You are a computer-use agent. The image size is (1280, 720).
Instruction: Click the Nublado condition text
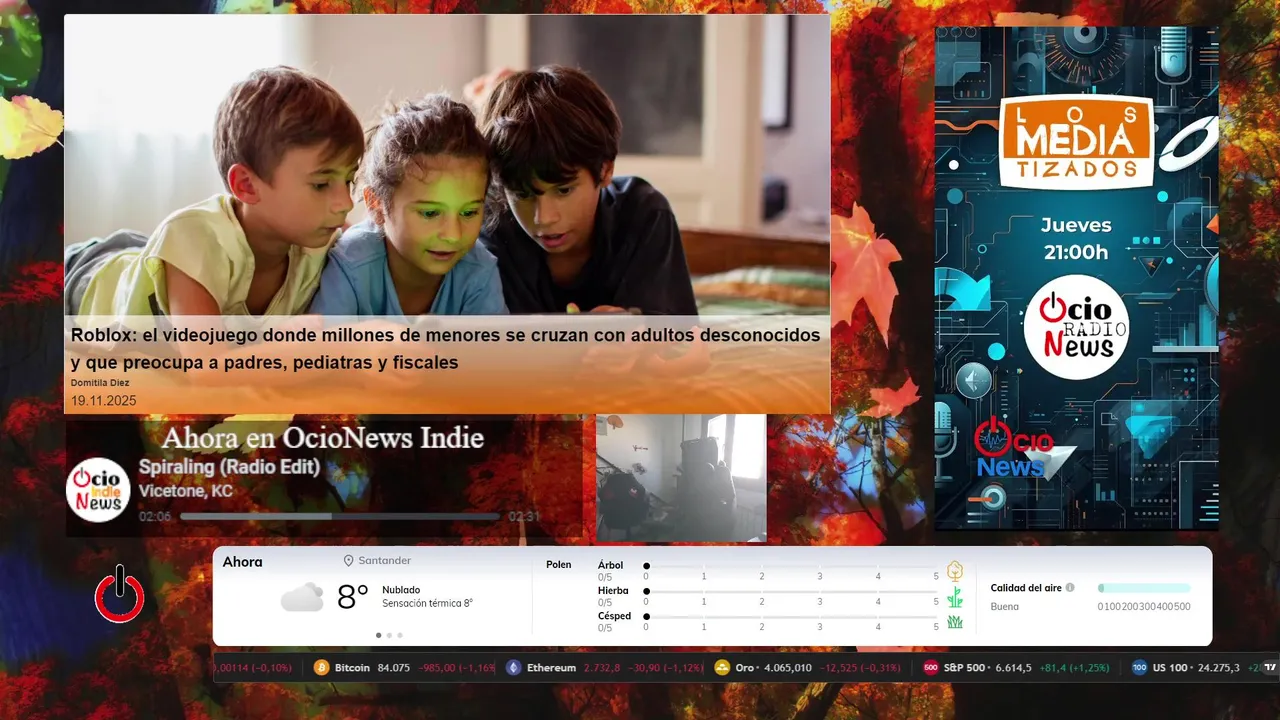pyautogui.click(x=401, y=590)
